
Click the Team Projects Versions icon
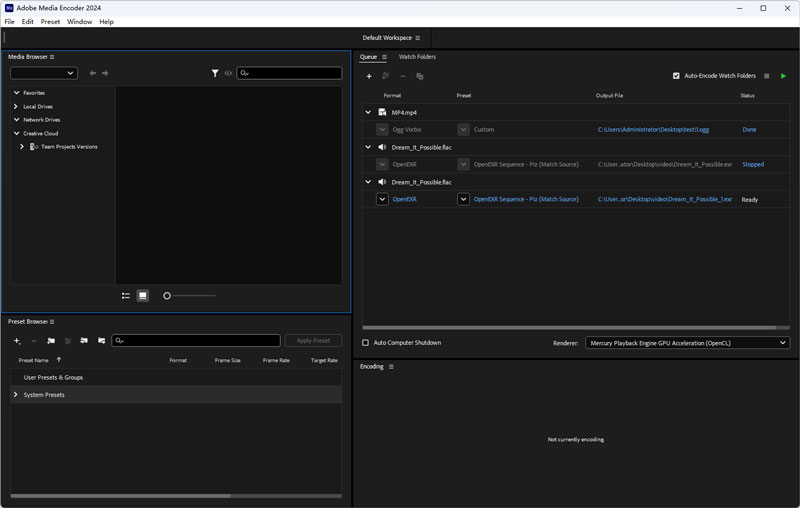(x=34, y=147)
